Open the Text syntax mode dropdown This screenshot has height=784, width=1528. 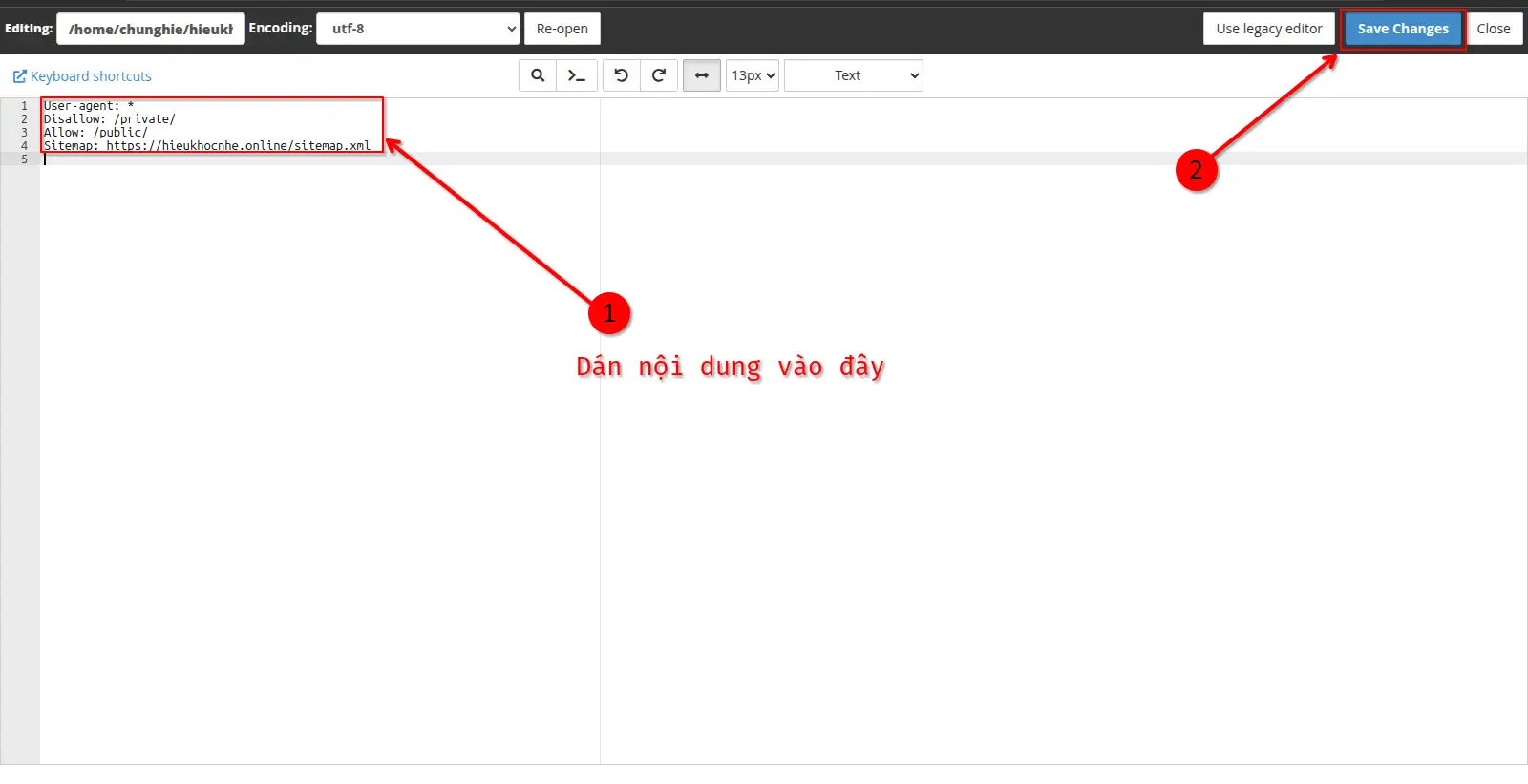click(x=853, y=75)
